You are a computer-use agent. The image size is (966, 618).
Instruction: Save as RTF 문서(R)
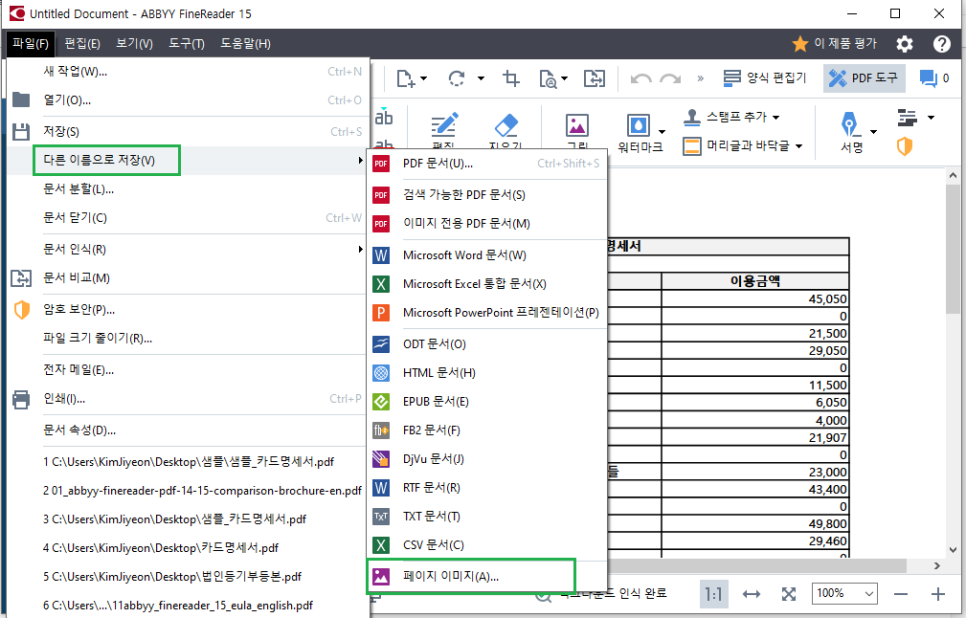(x=487, y=487)
